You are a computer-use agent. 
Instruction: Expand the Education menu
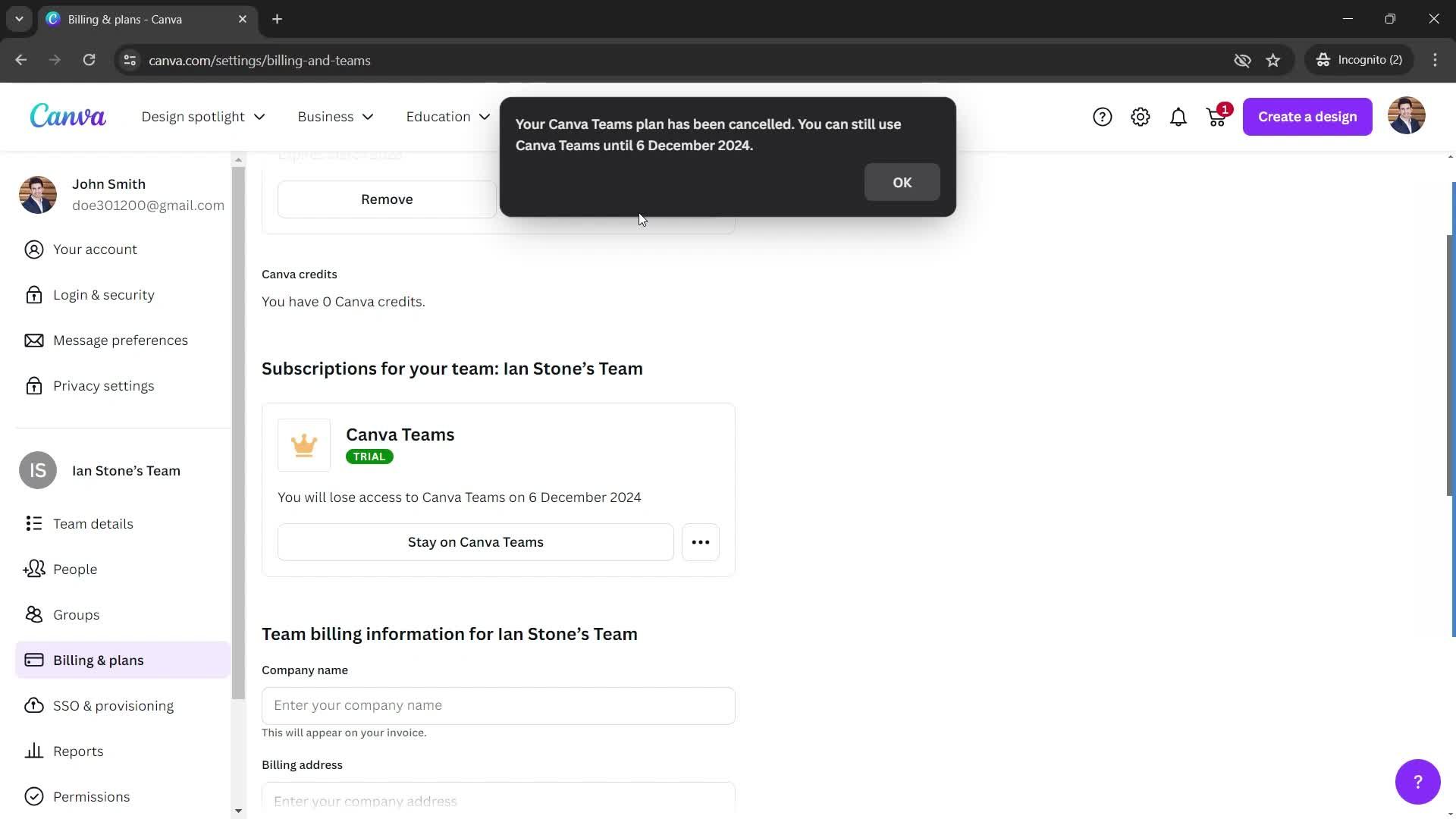pos(447,117)
